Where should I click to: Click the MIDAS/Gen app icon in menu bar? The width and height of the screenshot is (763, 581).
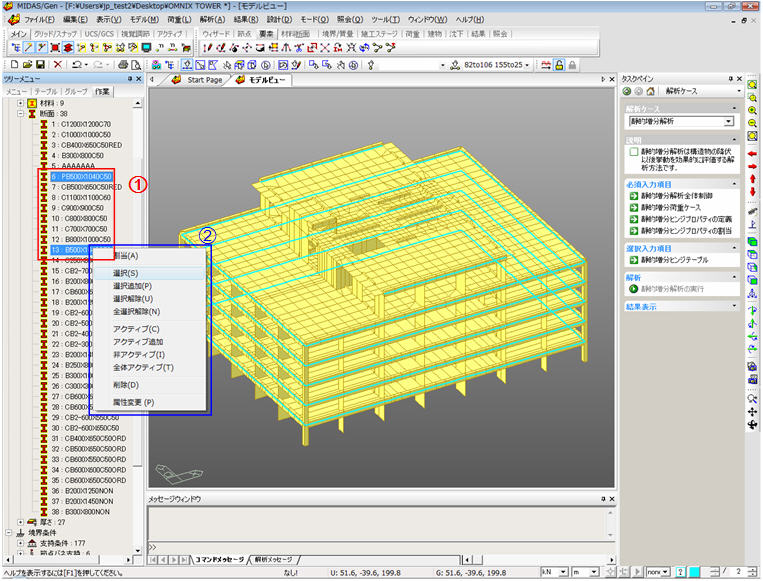(14, 19)
